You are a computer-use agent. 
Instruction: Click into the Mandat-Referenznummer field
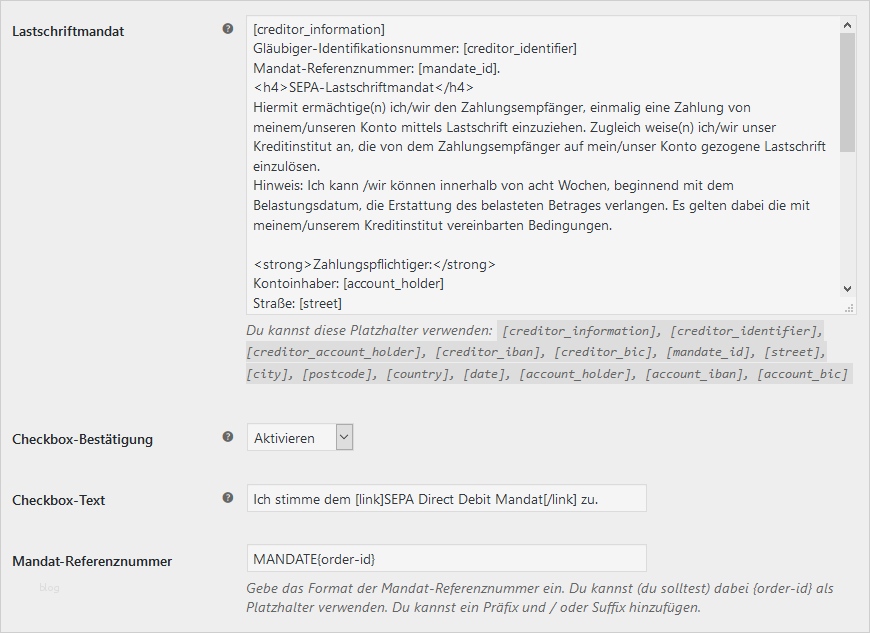[x=446, y=558]
